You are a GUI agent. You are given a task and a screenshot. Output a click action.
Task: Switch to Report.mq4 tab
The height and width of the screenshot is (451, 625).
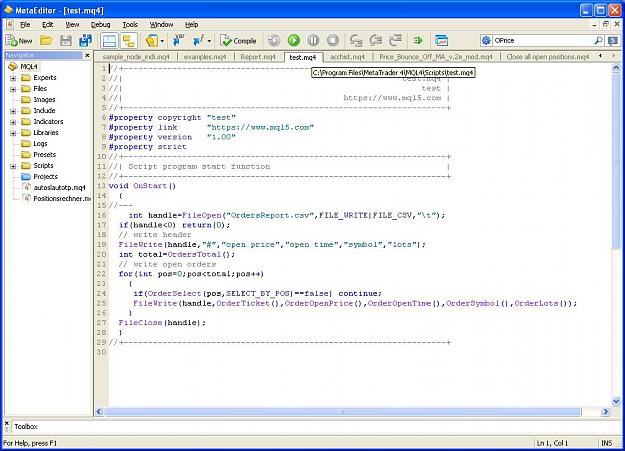pos(258,57)
